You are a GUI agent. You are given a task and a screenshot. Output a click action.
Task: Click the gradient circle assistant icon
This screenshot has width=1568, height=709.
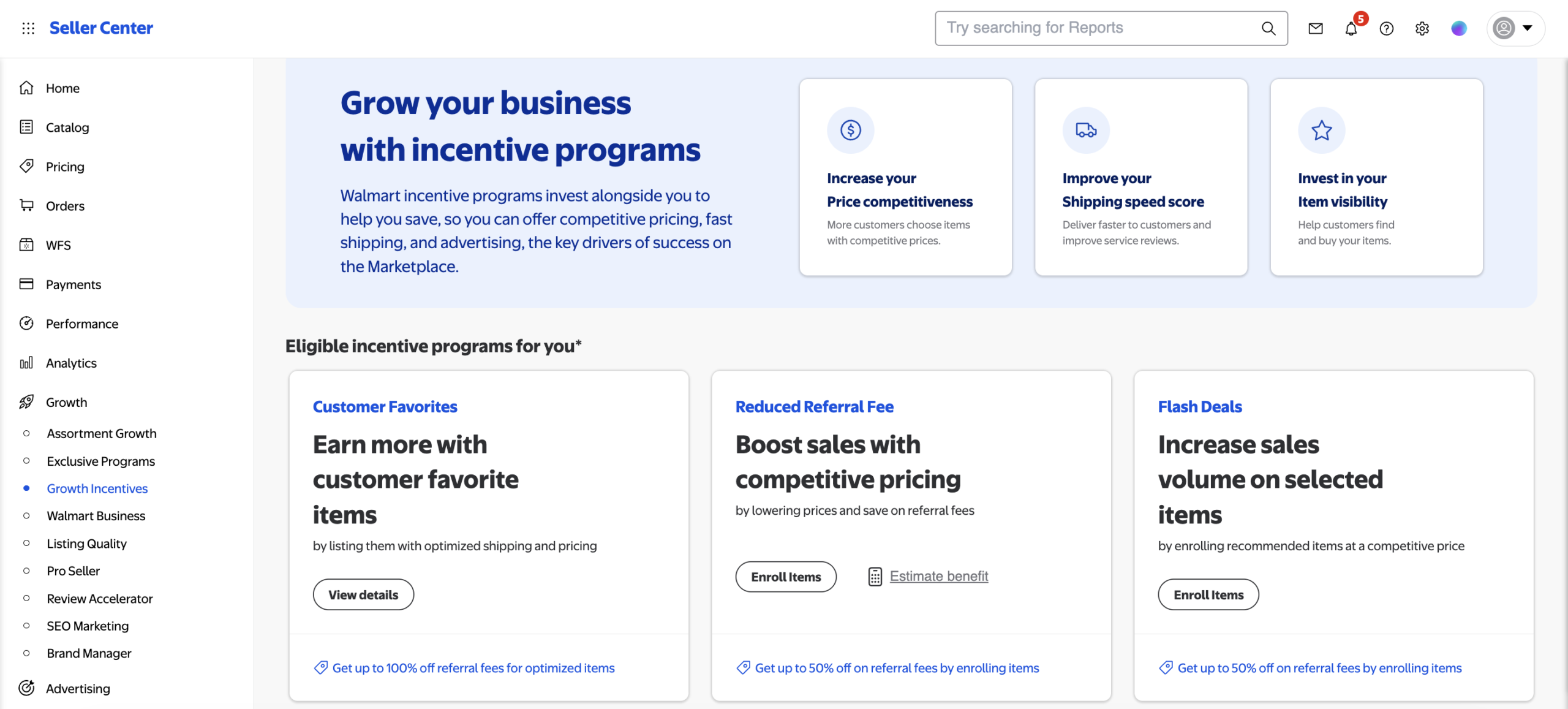1459,28
